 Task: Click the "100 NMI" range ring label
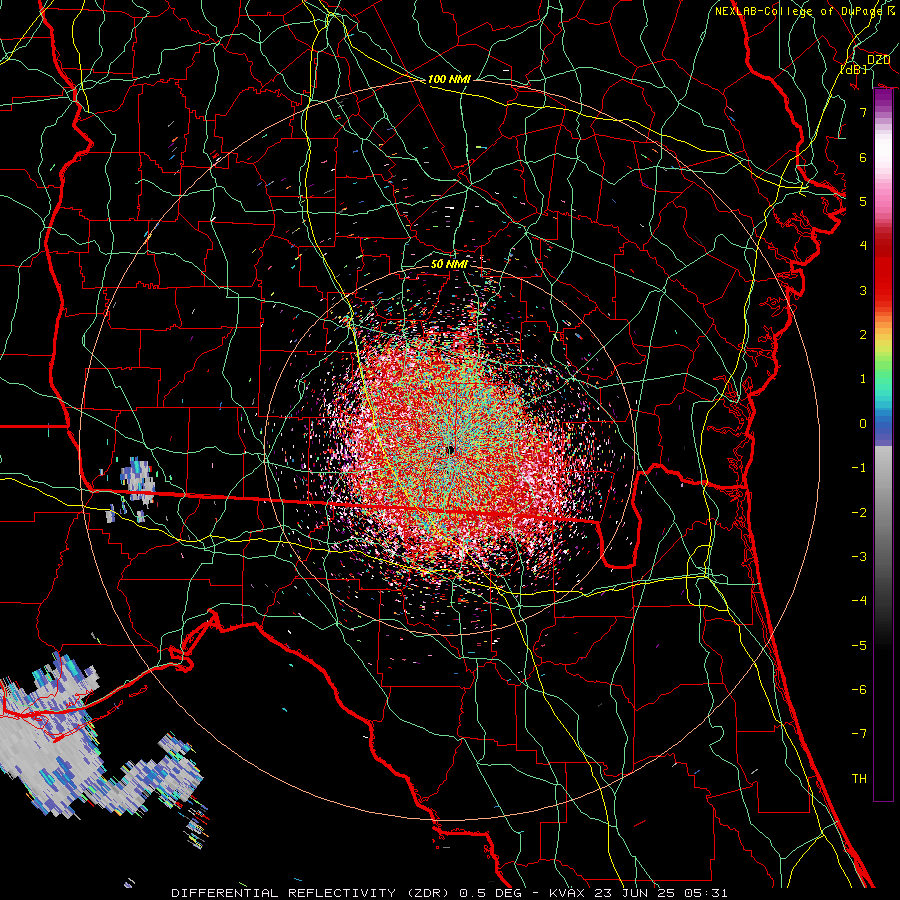[449, 79]
